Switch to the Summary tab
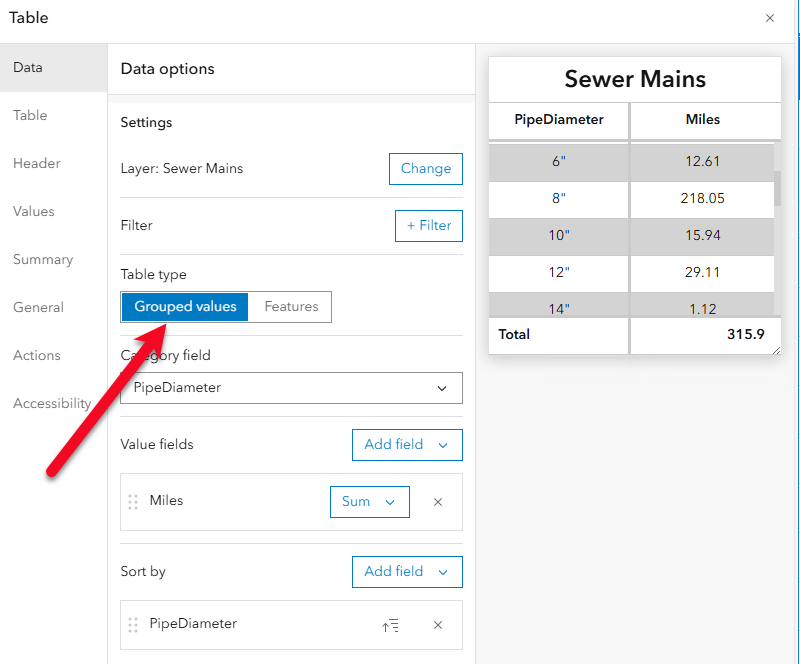800x664 pixels. [43, 259]
